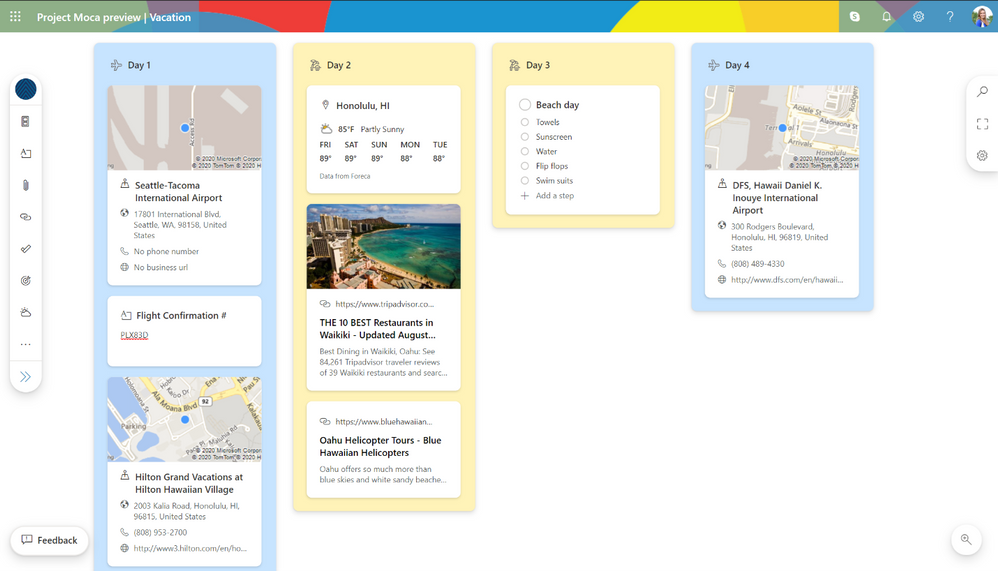Expand the left sidebar with double chevron
The width and height of the screenshot is (998, 571).
click(25, 376)
